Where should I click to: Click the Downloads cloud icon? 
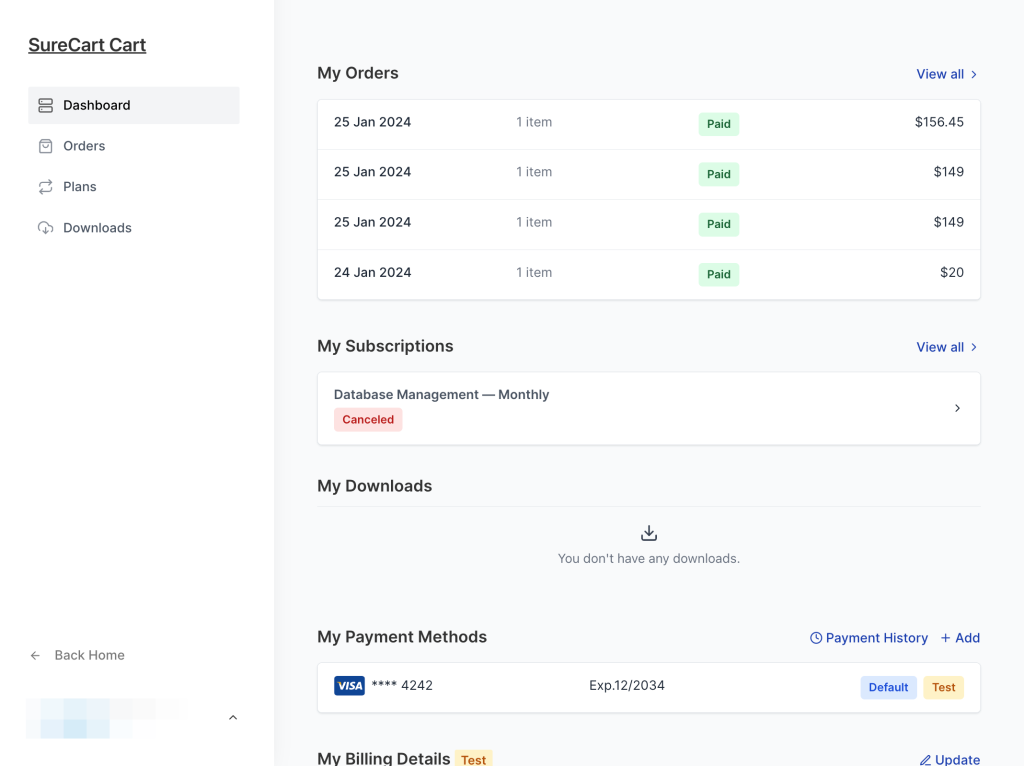(45, 227)
